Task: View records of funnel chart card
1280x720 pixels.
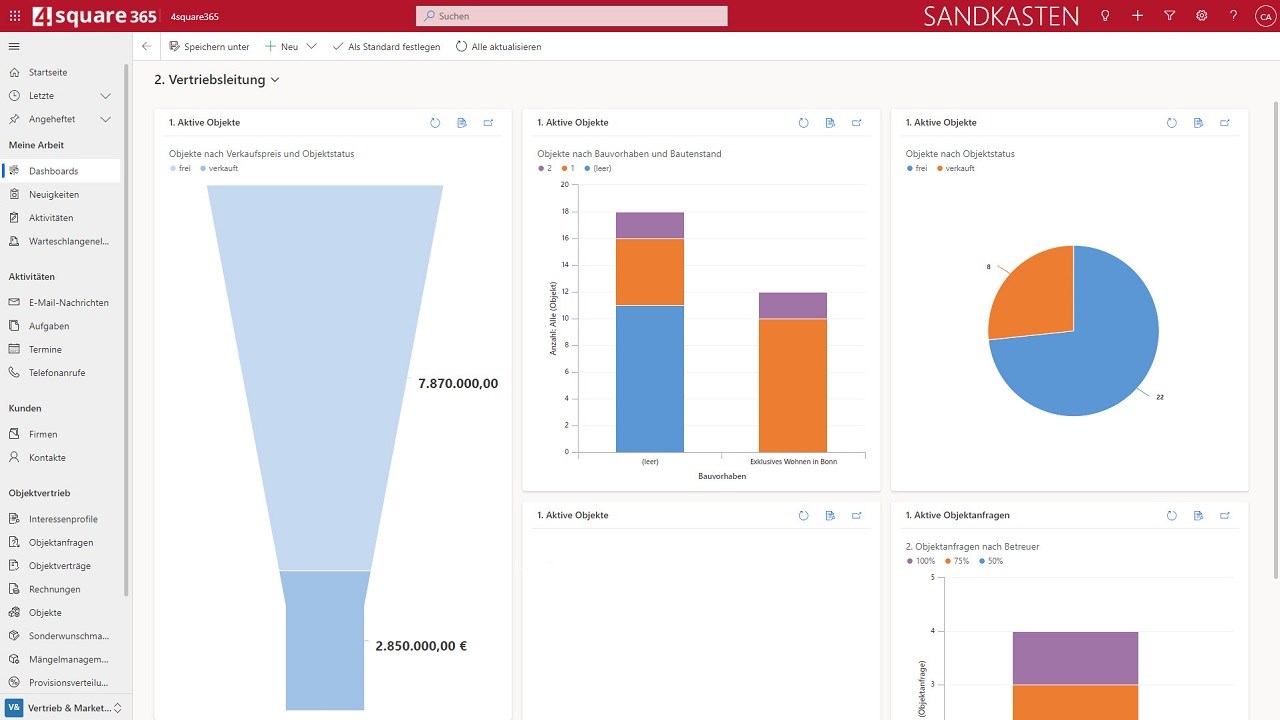Action: pos(462,123)
